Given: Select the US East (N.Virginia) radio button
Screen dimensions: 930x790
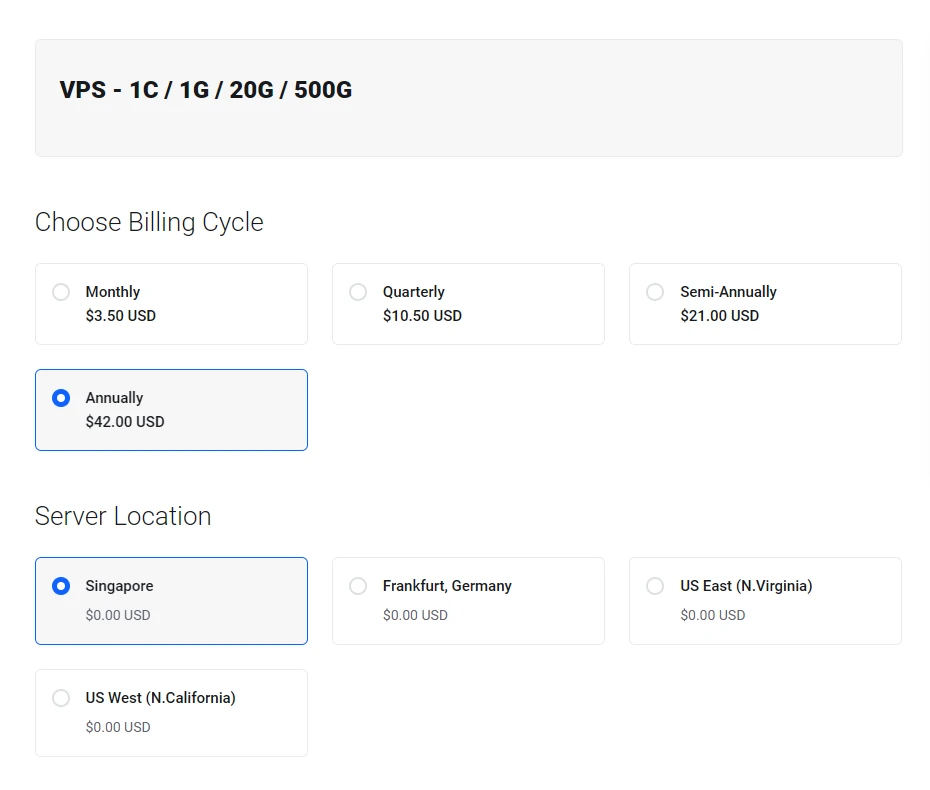Looking at the screenshot, I should [655, 586].
